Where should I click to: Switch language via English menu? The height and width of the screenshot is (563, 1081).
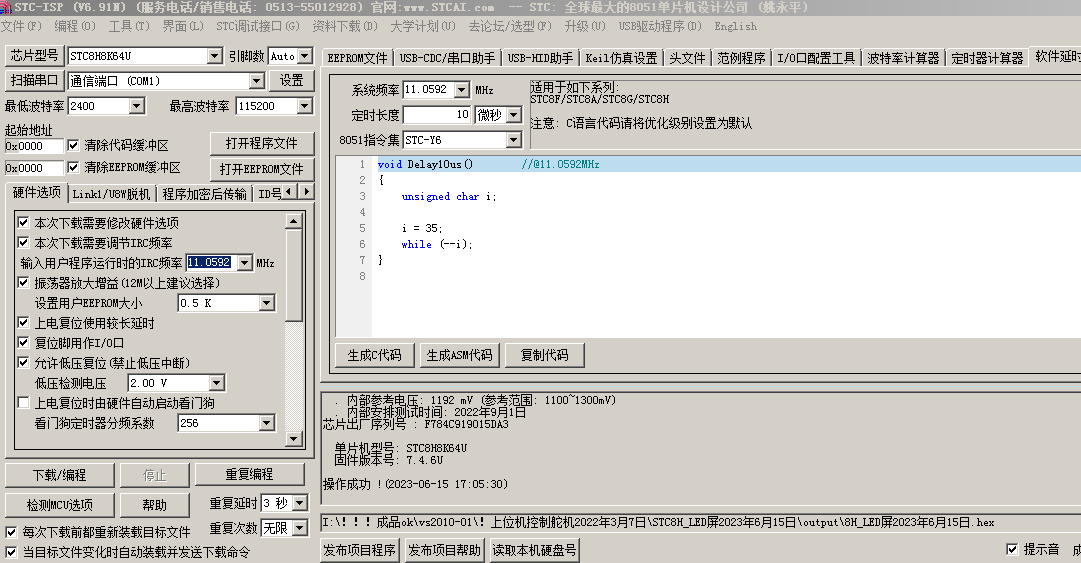[x=735, y=26]
